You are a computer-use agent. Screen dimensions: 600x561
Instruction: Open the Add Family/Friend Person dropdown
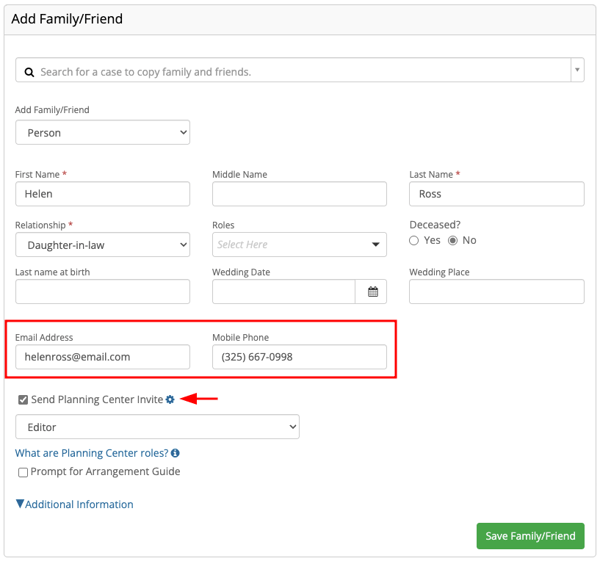click(x=102, y=132)
